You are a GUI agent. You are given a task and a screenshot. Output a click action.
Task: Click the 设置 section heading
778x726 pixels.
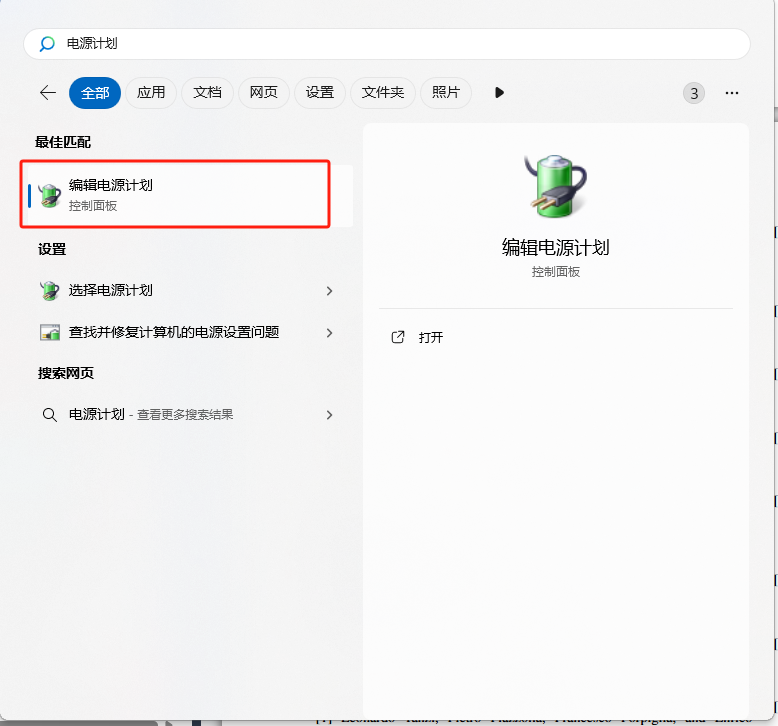(52, 249)
